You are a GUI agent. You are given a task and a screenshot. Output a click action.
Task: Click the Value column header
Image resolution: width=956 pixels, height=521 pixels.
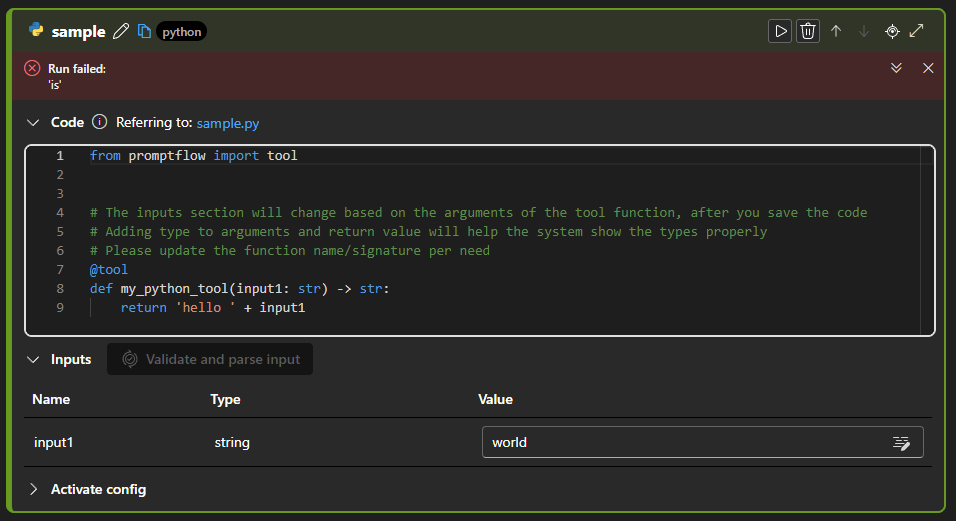point(495,399)
